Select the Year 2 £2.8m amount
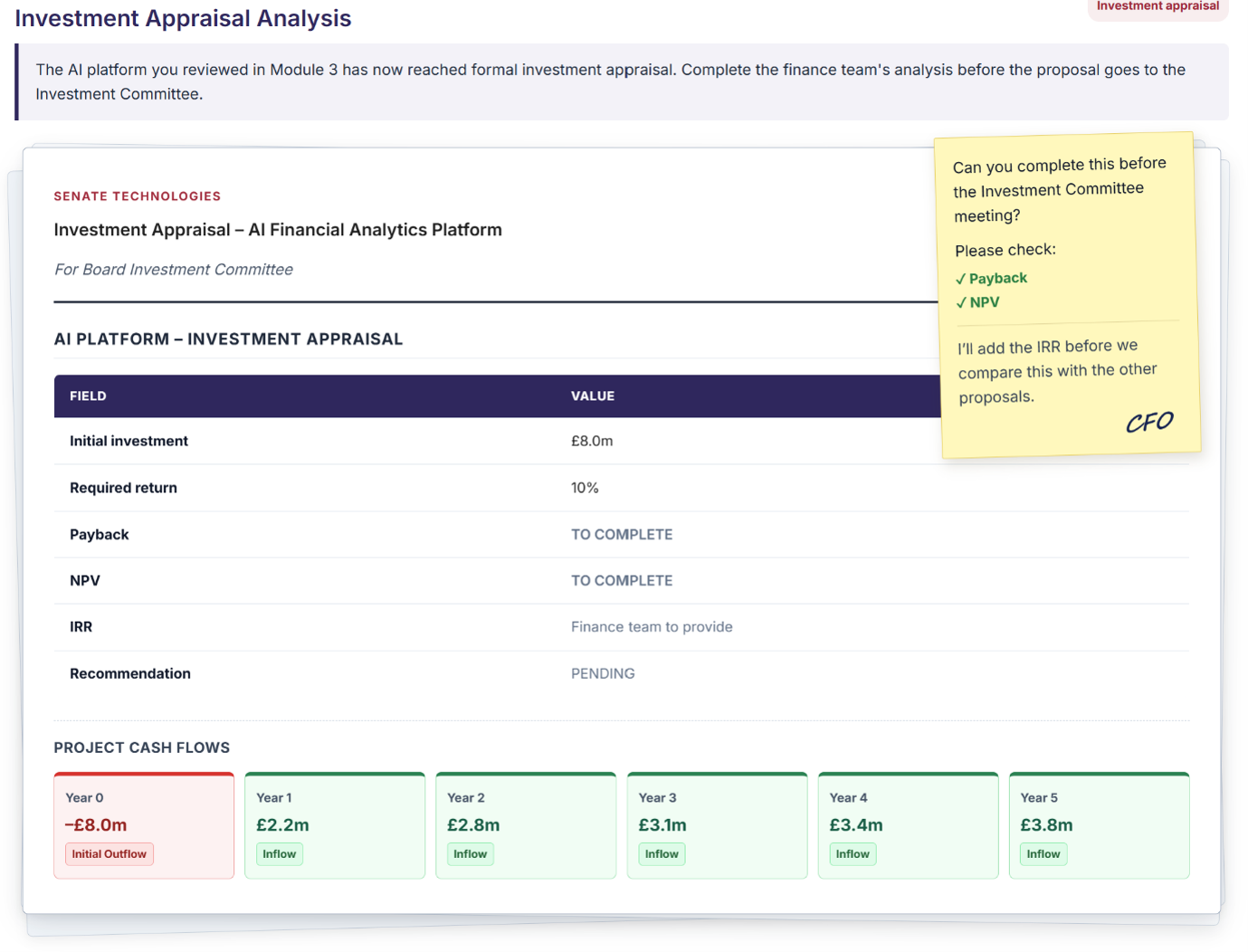 [473, 825]
